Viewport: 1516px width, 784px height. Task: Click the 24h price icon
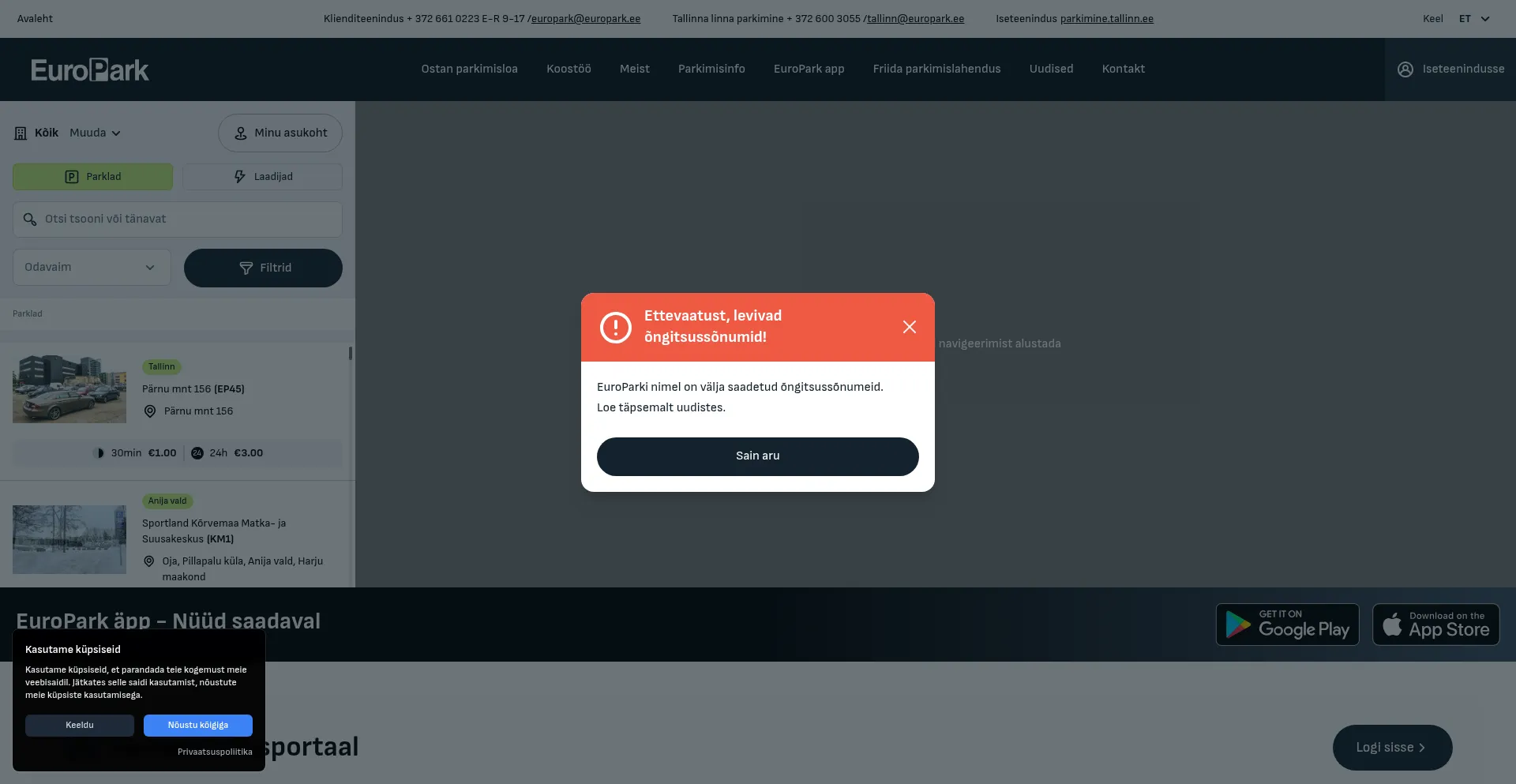click(x=197, y=453)
